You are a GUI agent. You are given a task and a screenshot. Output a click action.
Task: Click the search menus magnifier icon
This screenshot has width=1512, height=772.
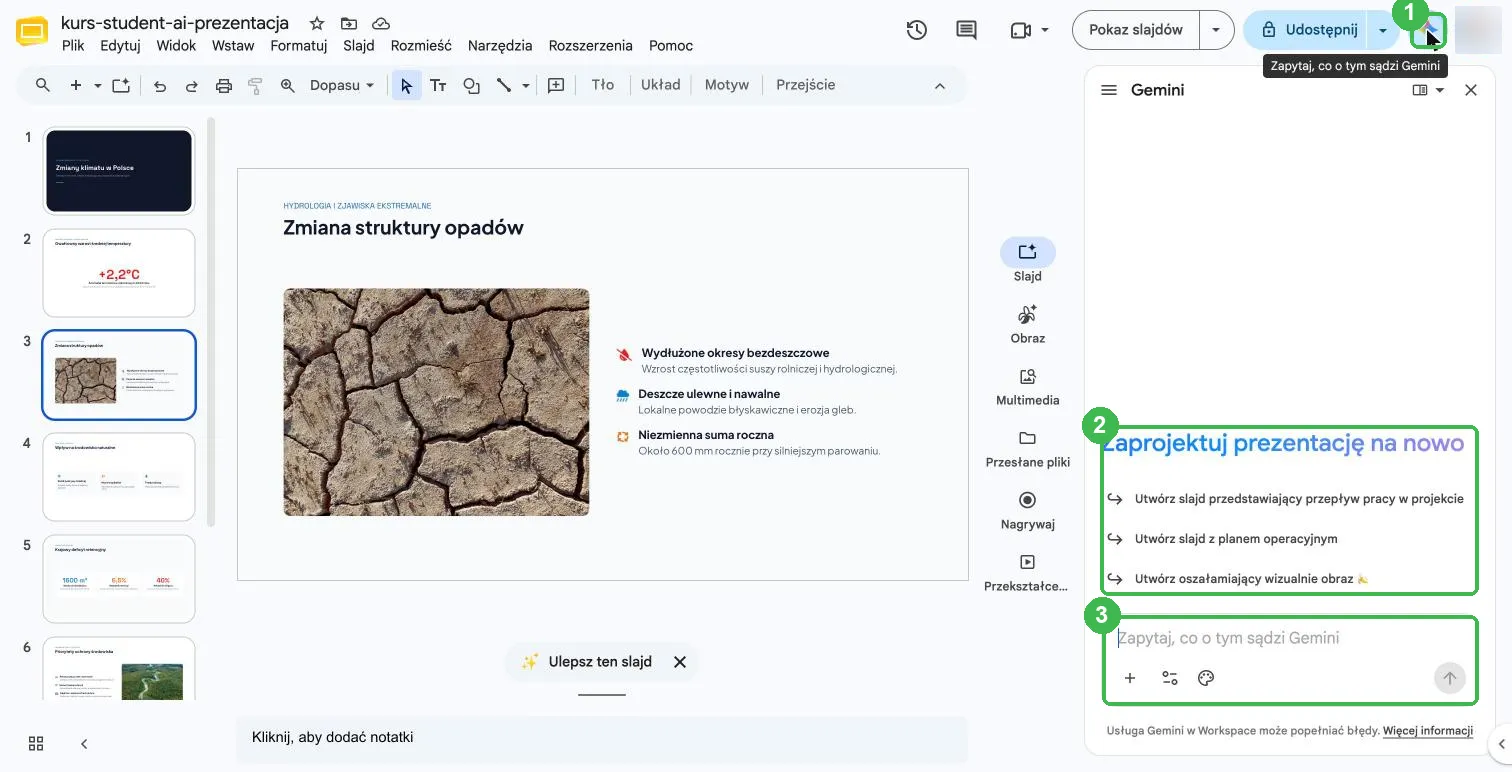(x=42, y=85)
